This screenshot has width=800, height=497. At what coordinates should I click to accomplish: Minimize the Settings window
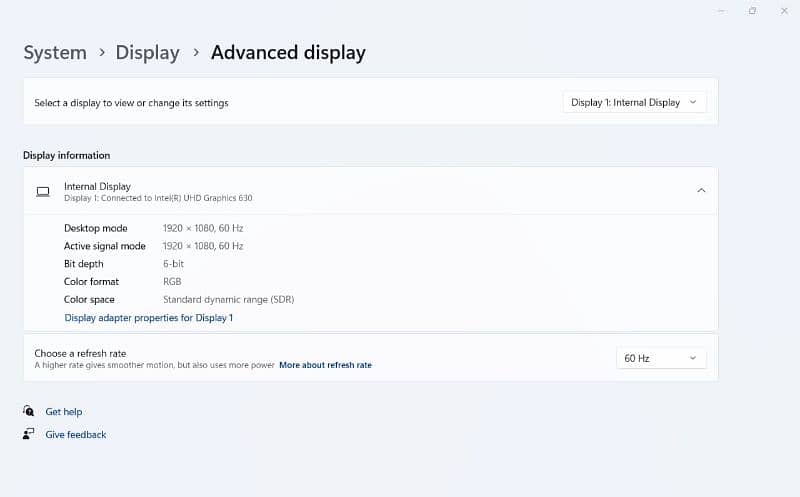point(721,10)
